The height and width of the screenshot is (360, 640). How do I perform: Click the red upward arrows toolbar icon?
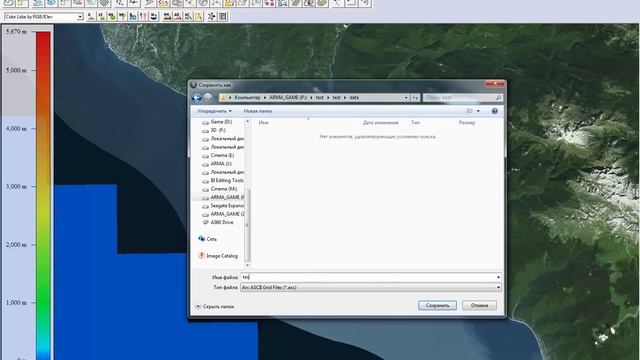143,17
